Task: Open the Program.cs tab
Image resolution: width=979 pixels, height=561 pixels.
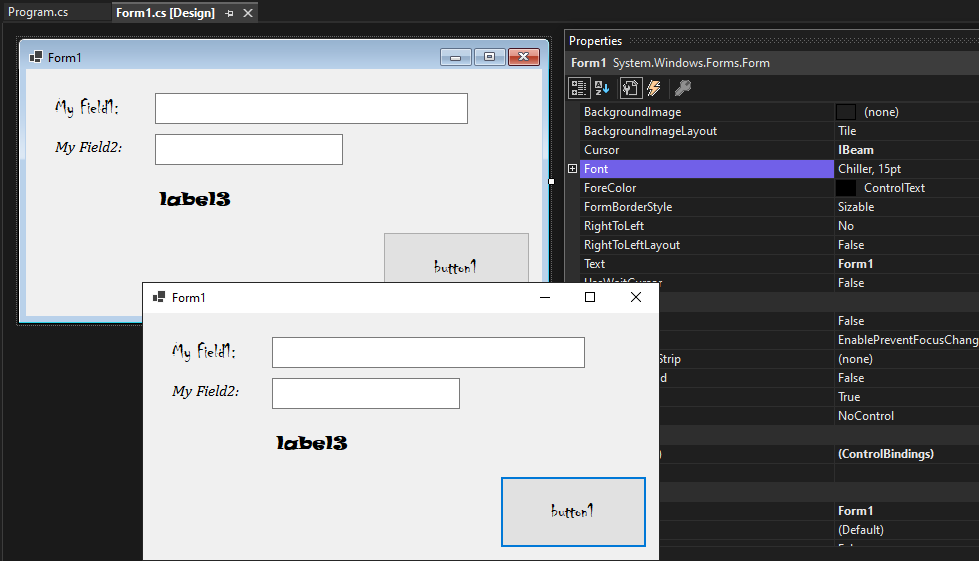Action: [x=38, y=12]
